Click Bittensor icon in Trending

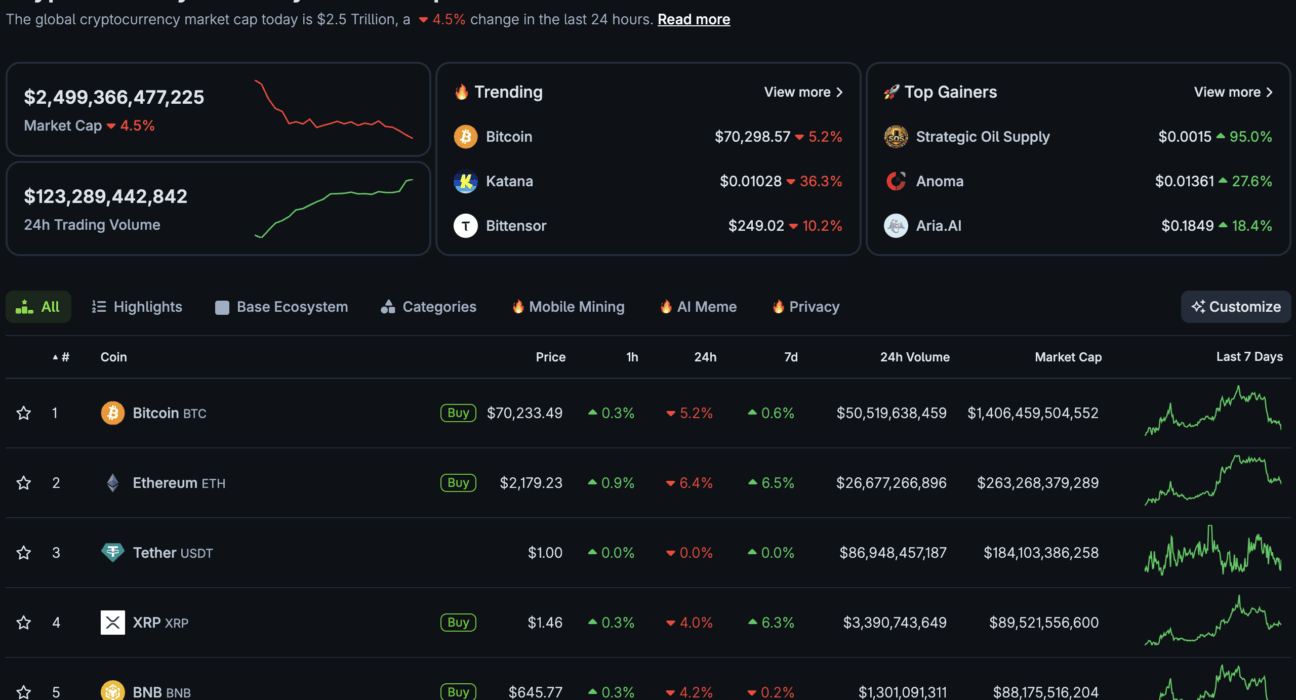click(465, 226)
